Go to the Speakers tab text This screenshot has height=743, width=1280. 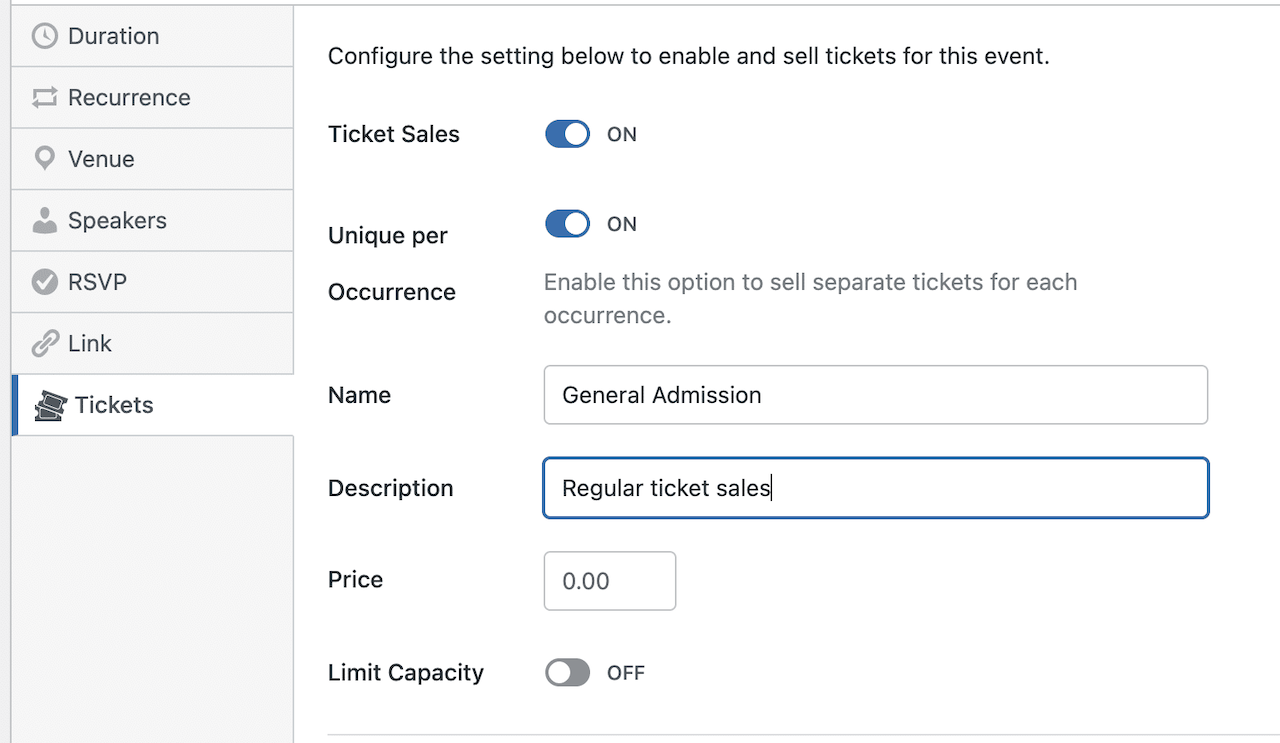click(x=117, y=221)
